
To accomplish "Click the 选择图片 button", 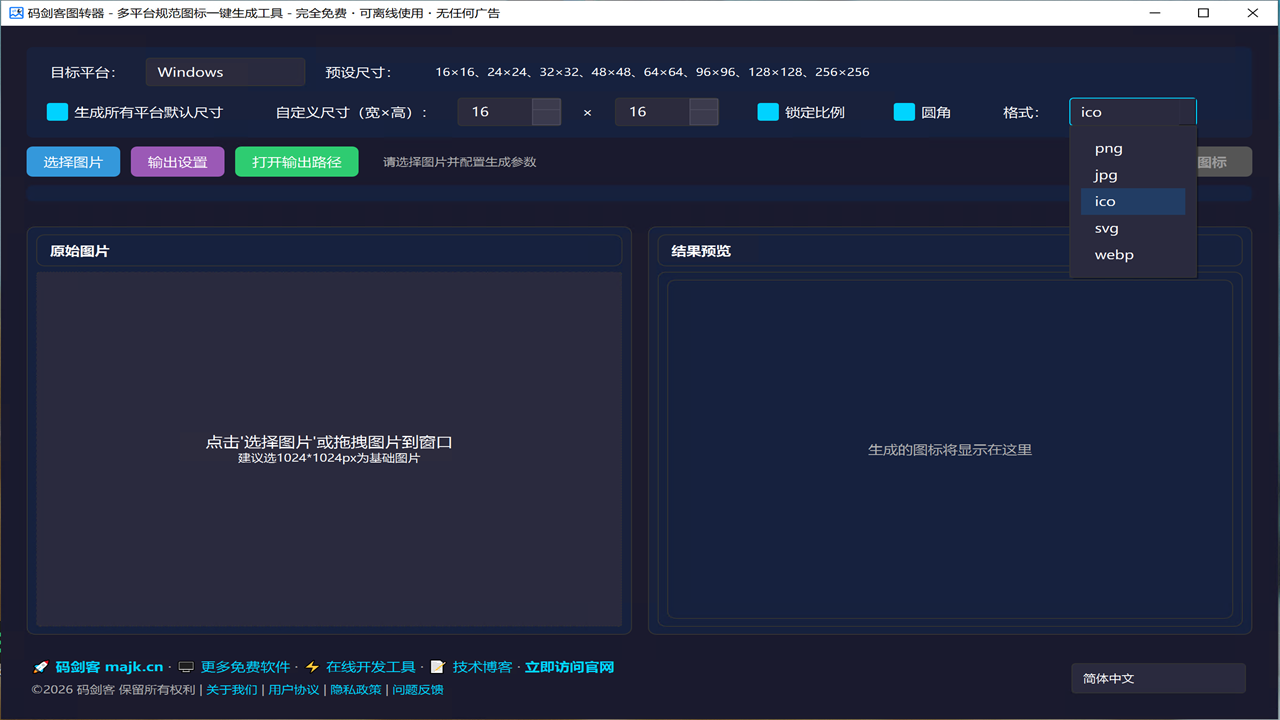I will point(73,162).
